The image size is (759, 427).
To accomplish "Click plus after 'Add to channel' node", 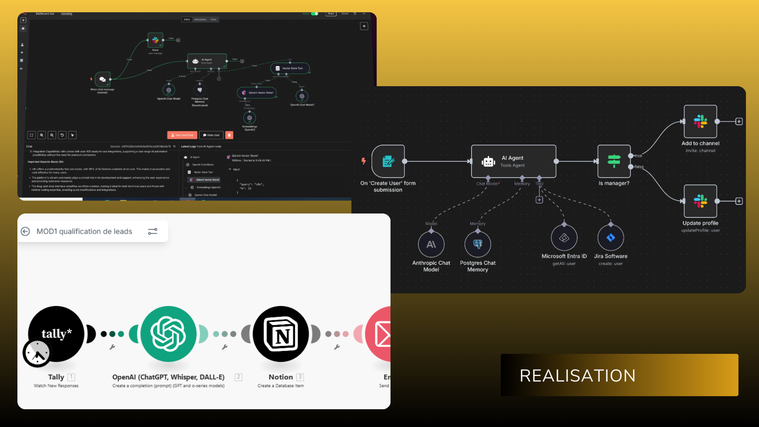I will point(739,122).
